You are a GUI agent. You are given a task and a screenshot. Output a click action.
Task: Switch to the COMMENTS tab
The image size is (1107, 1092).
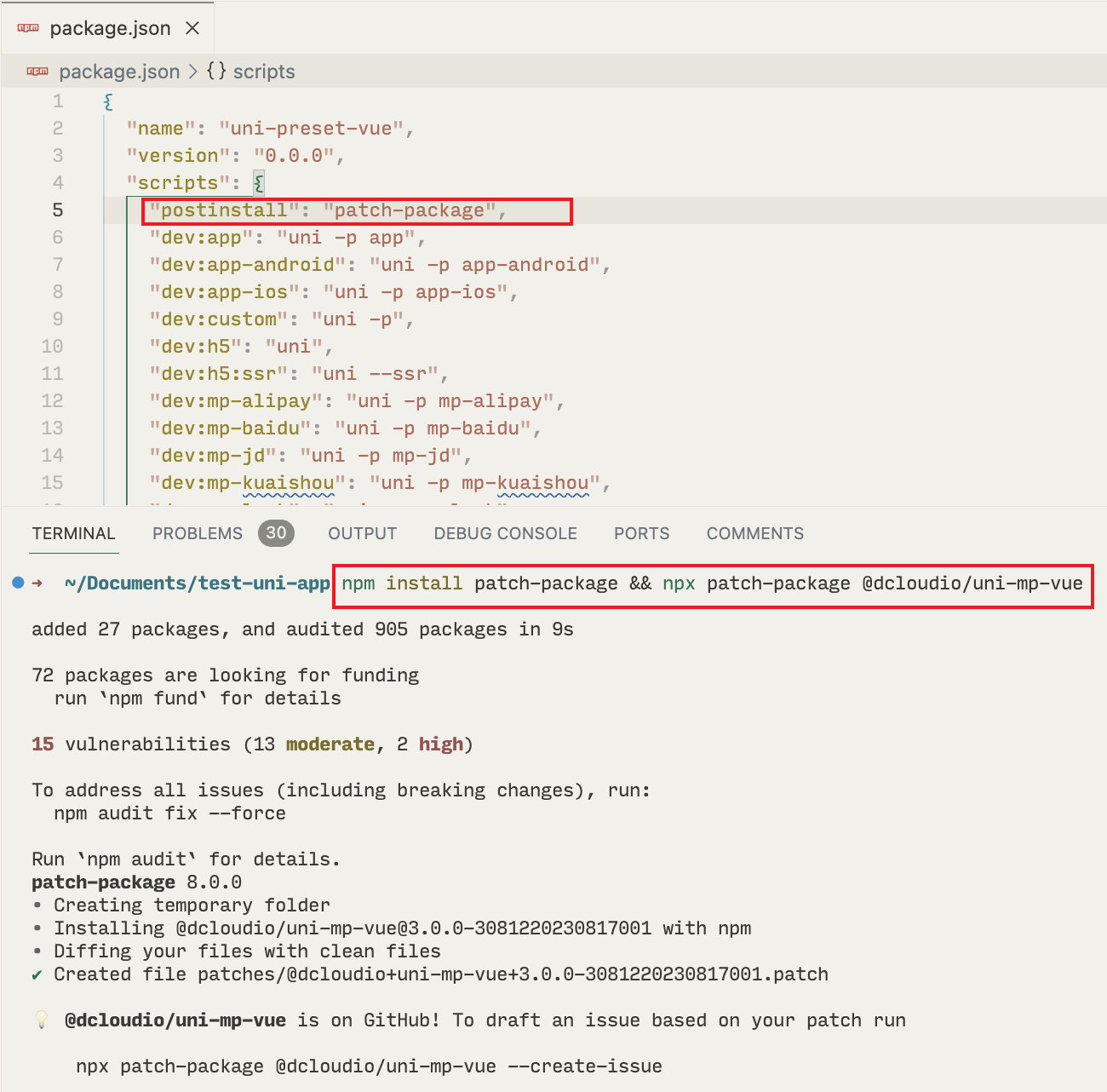pyautogui.click(x=754, y=533)
